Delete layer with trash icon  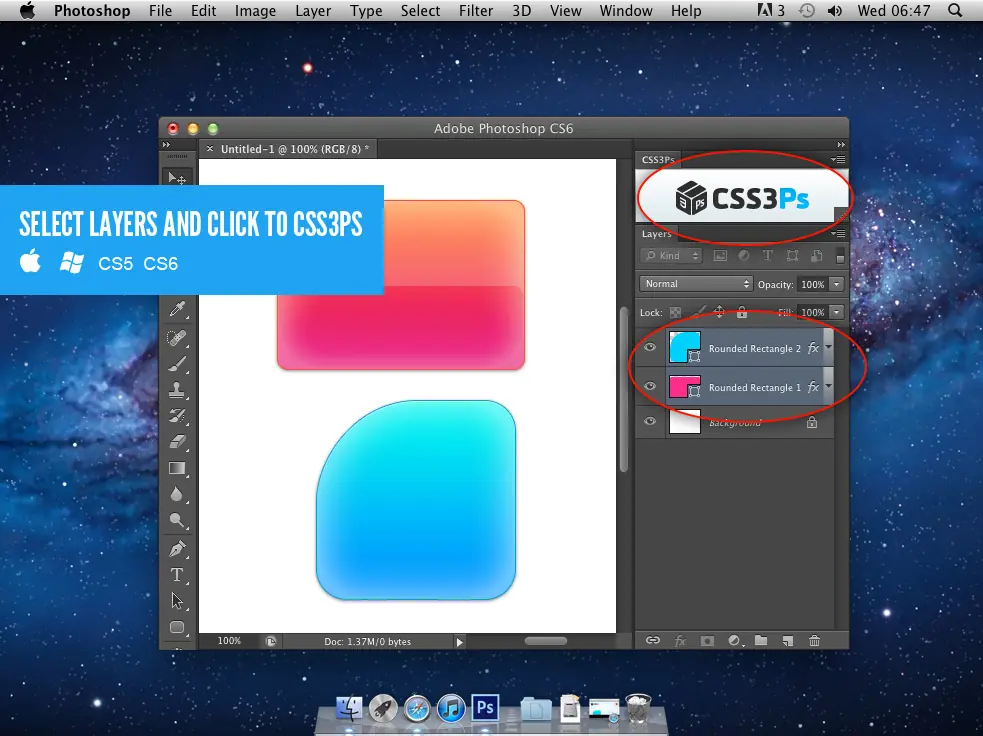click(814, 640)
